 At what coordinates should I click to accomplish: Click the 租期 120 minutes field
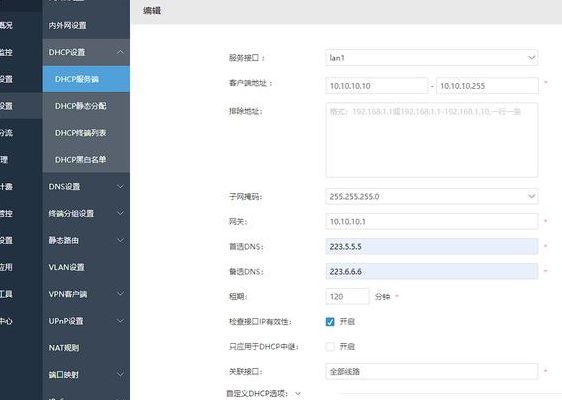347,296
